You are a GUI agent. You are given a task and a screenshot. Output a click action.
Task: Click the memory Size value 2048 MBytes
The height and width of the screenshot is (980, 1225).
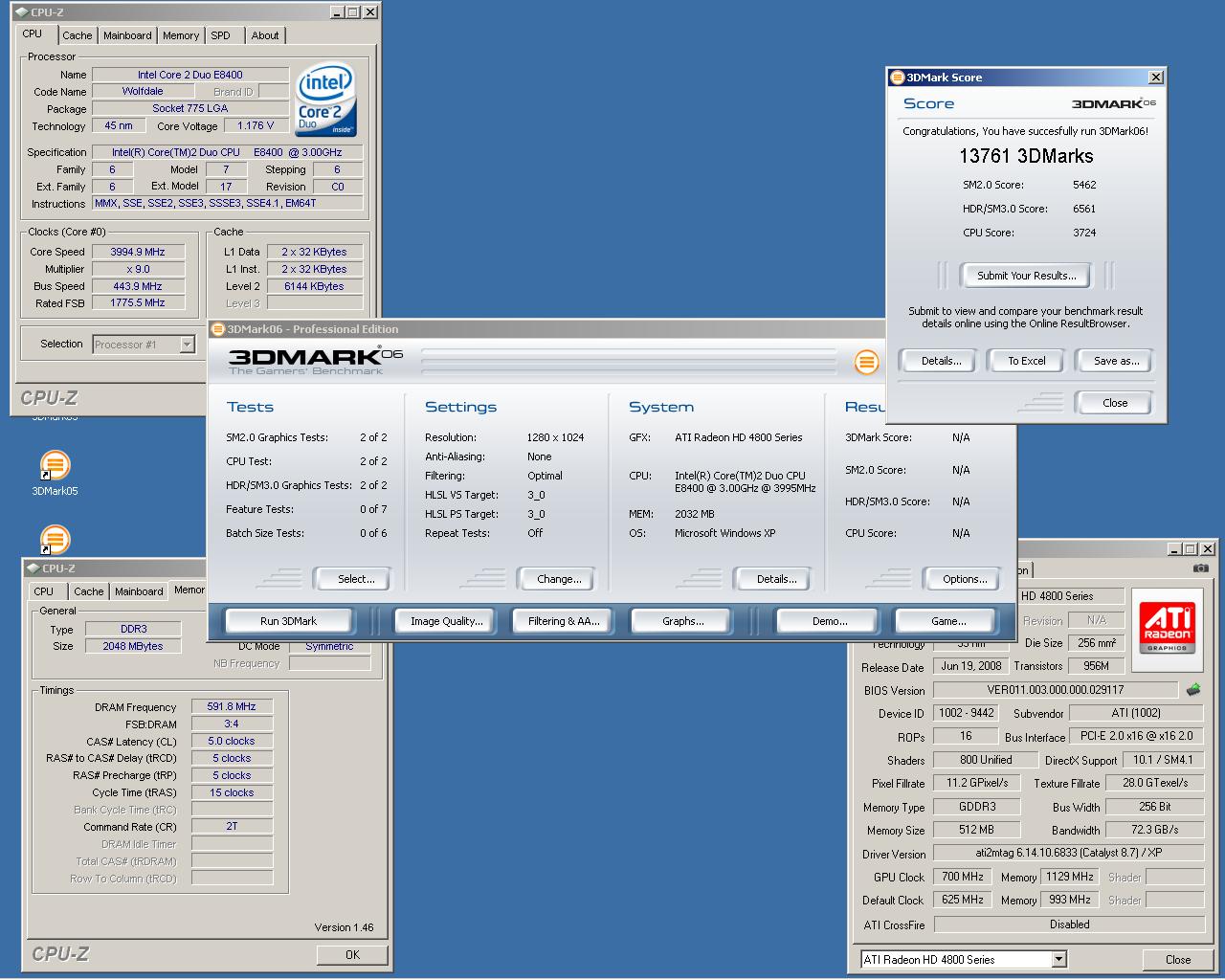click(133, 646)
